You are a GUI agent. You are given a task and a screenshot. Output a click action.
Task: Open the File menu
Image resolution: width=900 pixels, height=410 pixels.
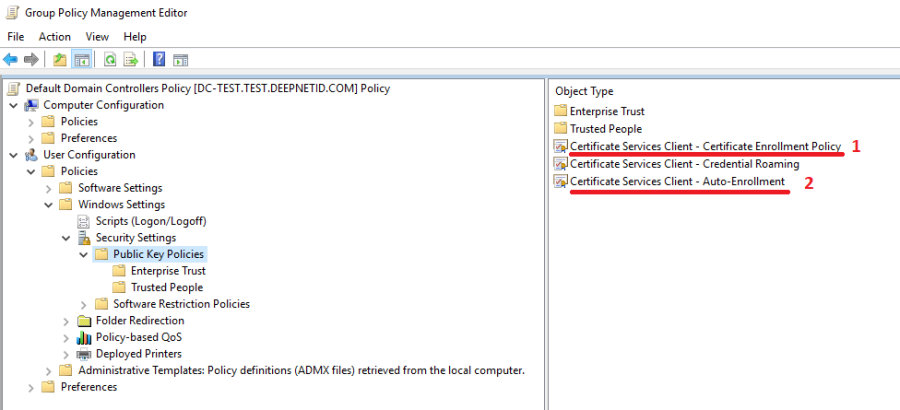[x=15, y=36]
